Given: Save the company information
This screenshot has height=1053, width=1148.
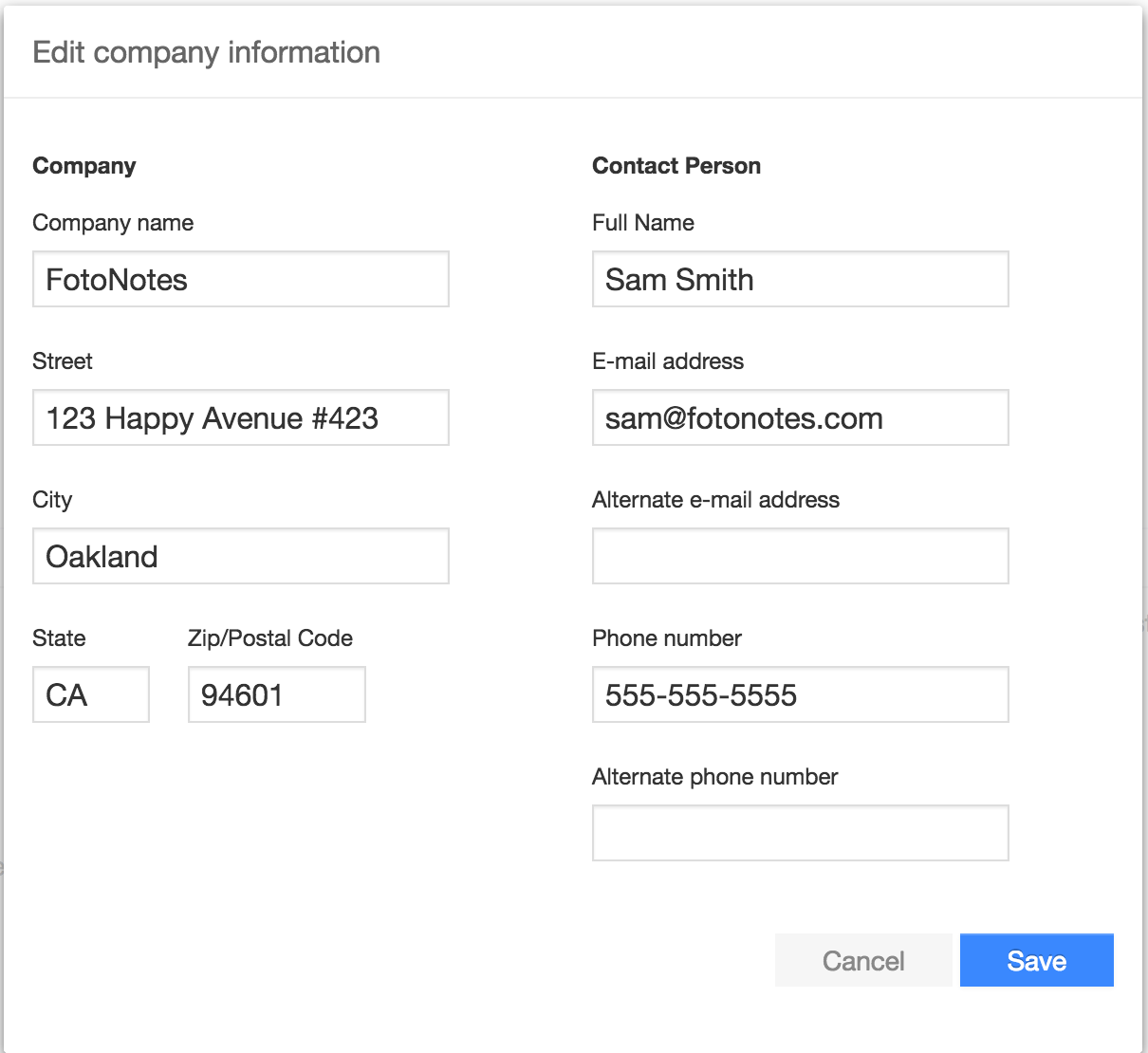Looking at the screenshot, I should [1036, 960].
